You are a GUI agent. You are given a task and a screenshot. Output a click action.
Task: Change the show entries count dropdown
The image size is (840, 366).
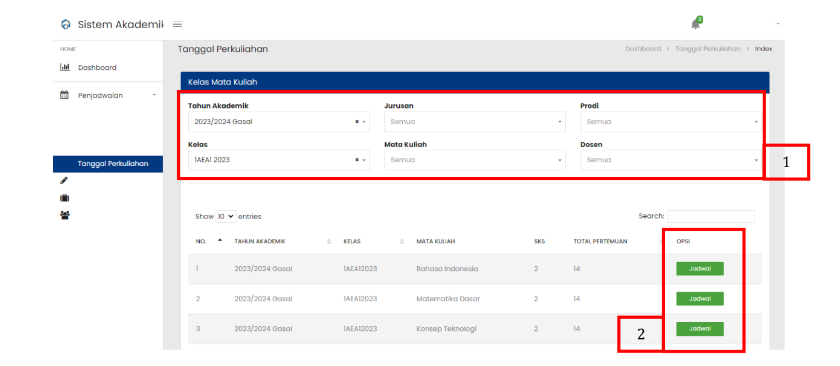coord(226,216)
